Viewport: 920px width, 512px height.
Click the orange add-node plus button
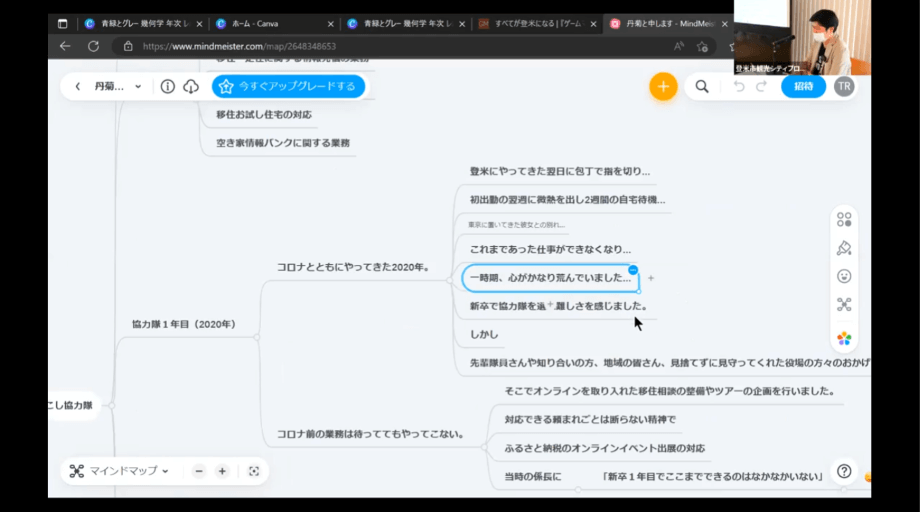(663, 87)
